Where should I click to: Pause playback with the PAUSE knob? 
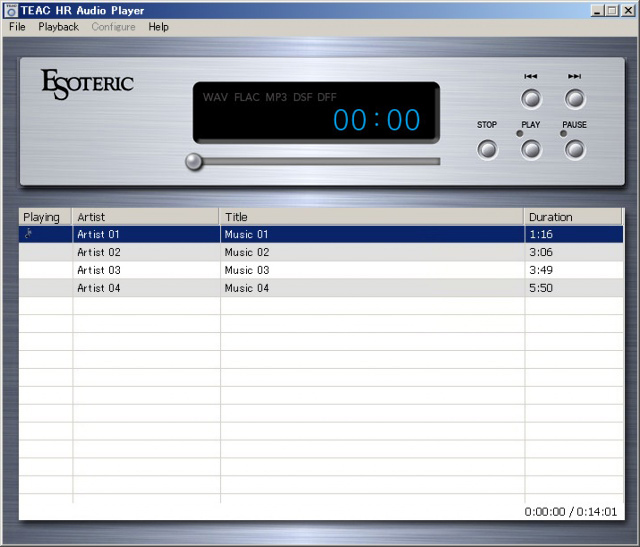[x=575, y=149]
